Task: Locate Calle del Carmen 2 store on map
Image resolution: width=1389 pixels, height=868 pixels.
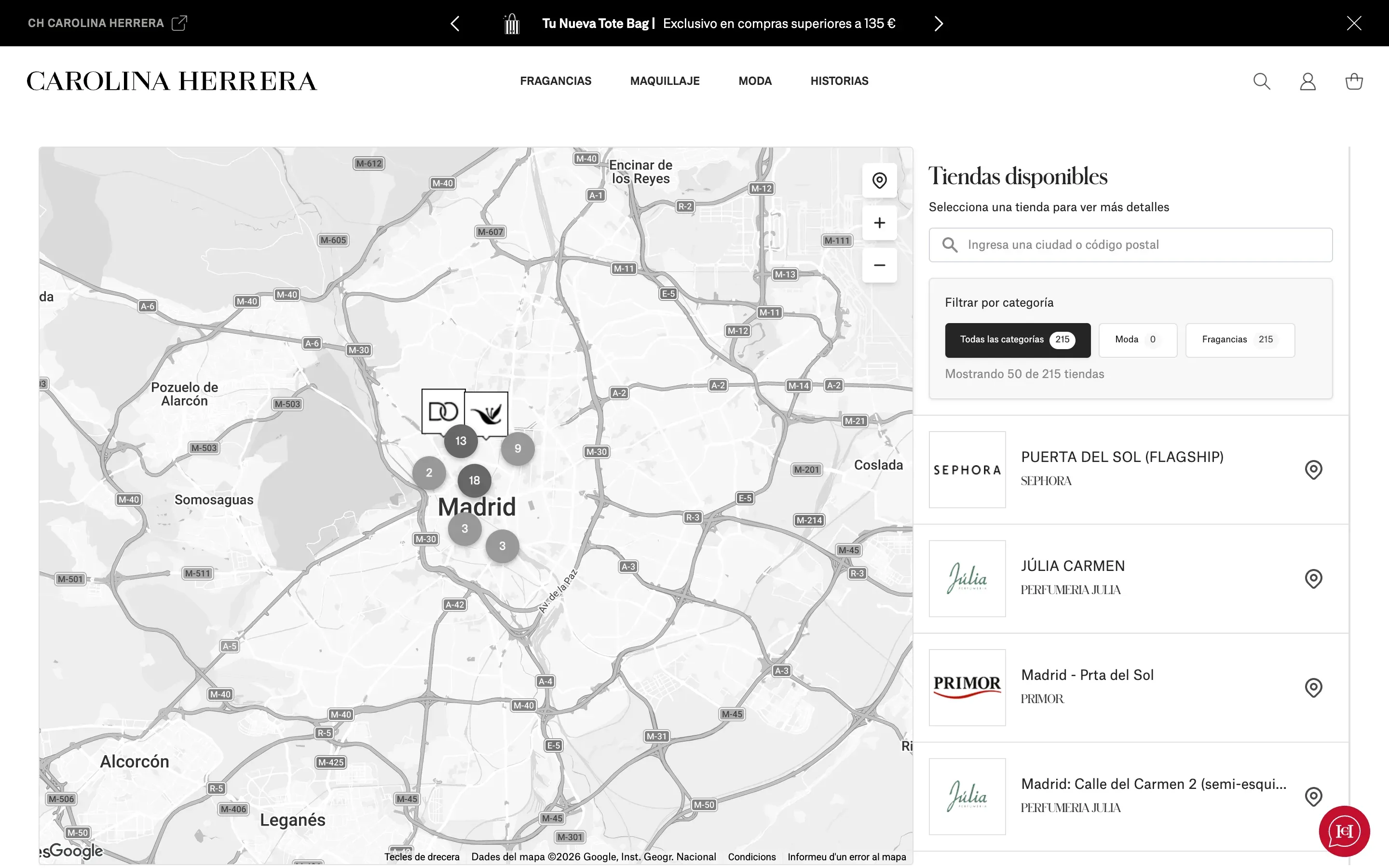Action: click(x=1313, y=797)
